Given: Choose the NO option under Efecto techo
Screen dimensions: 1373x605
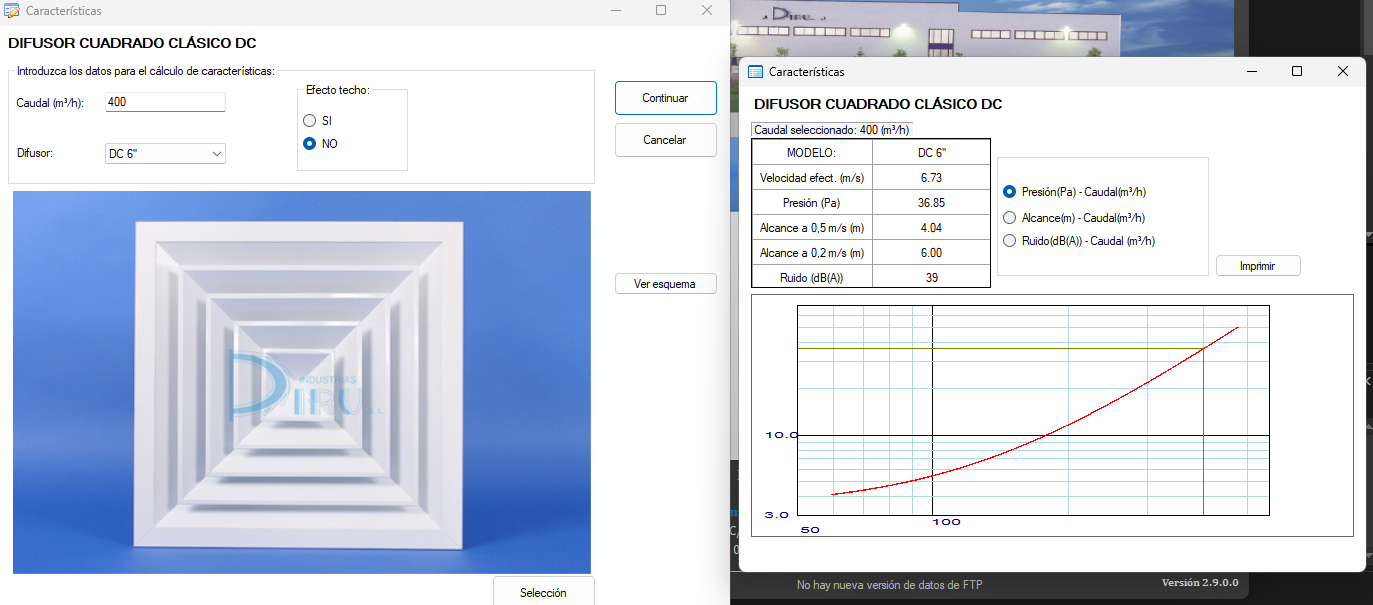Looking at the screenshot, I should [310, 144].
